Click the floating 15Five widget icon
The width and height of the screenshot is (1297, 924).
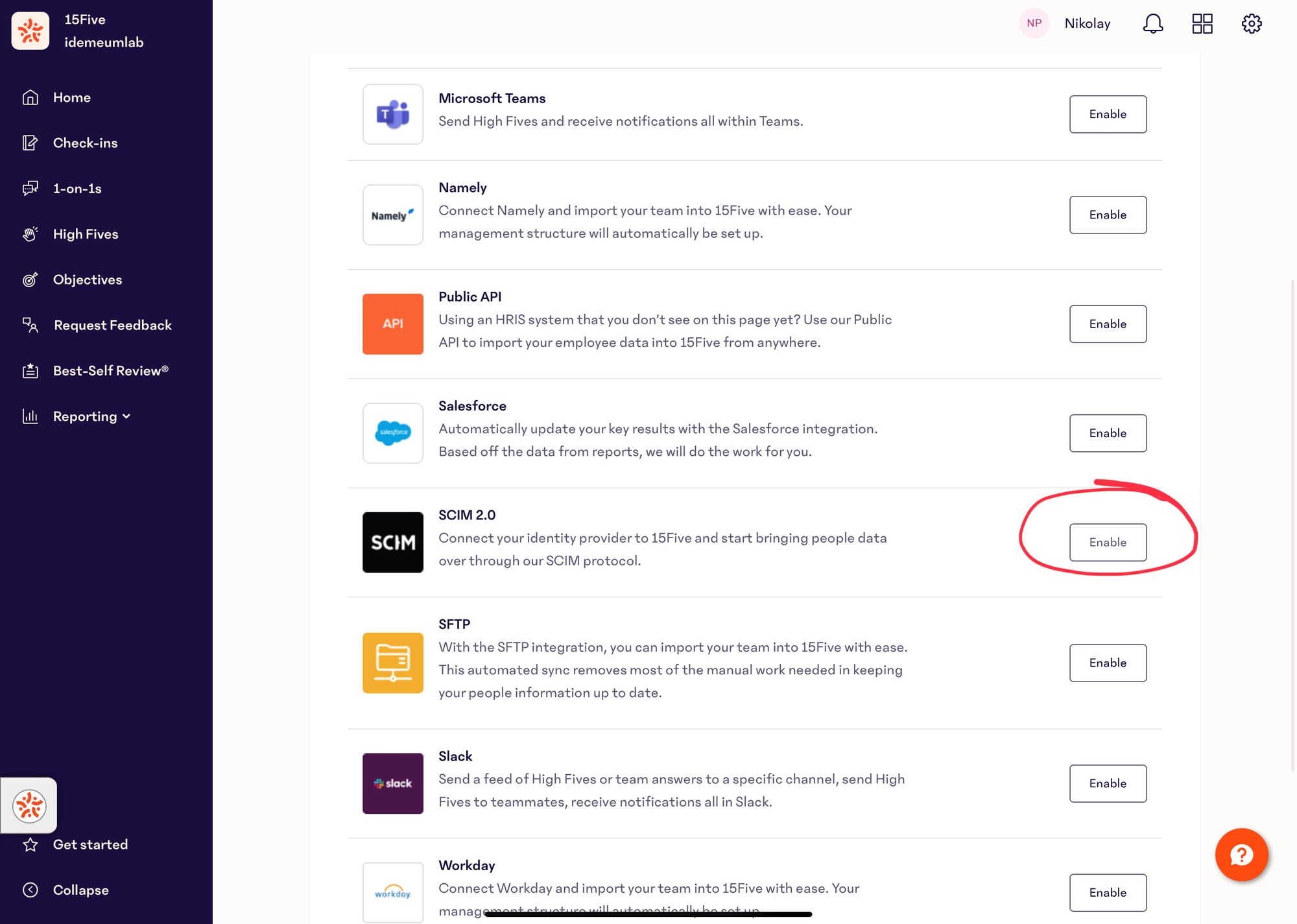point(29,806)
